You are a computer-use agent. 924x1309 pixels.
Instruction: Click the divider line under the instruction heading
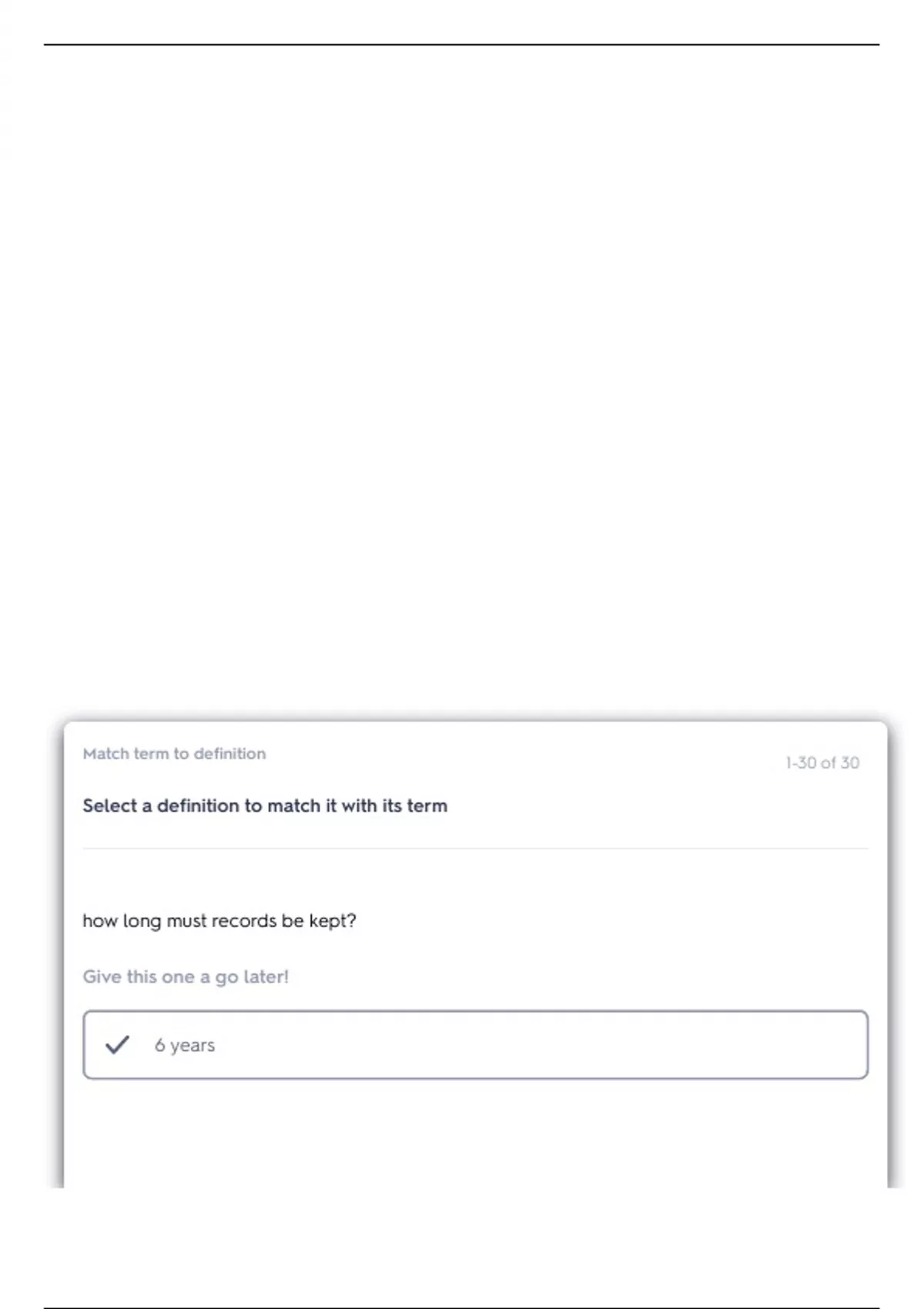pos(475,849)
